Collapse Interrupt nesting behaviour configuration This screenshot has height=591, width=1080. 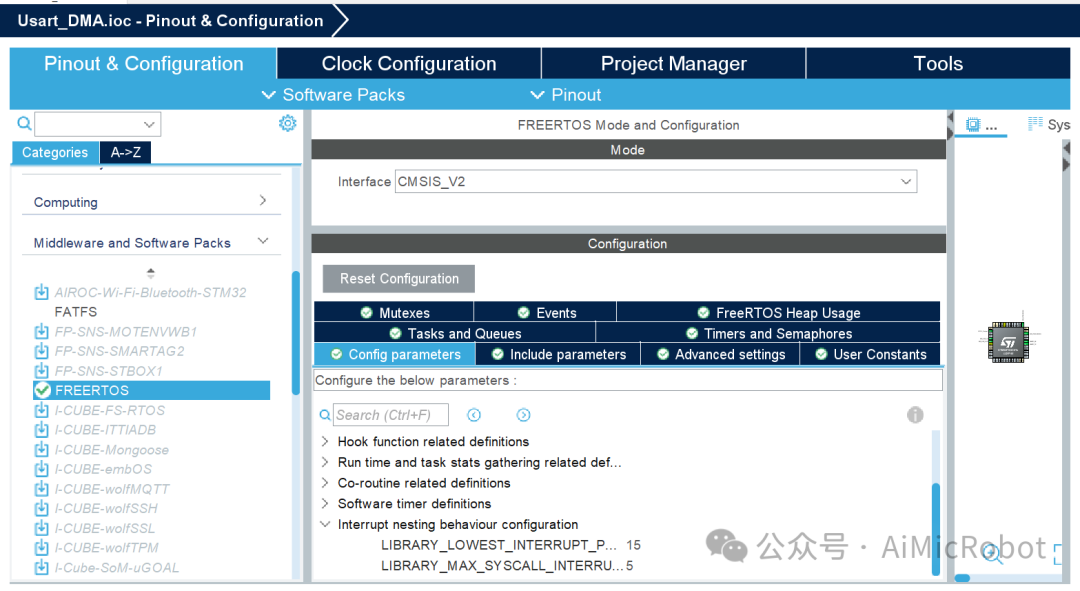click(x=324, y=523)
